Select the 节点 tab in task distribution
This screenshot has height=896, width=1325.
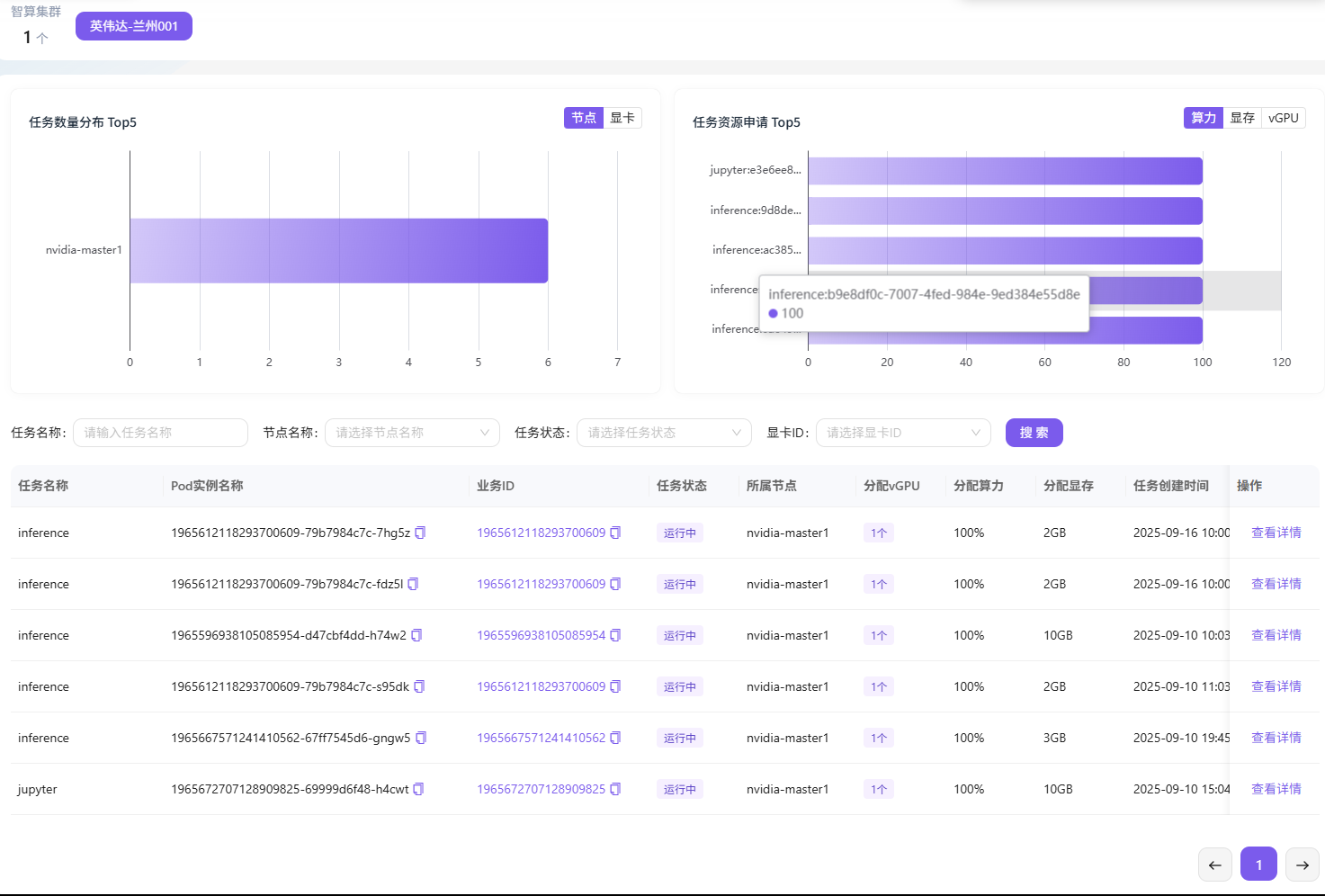click(x=584, y=118)
